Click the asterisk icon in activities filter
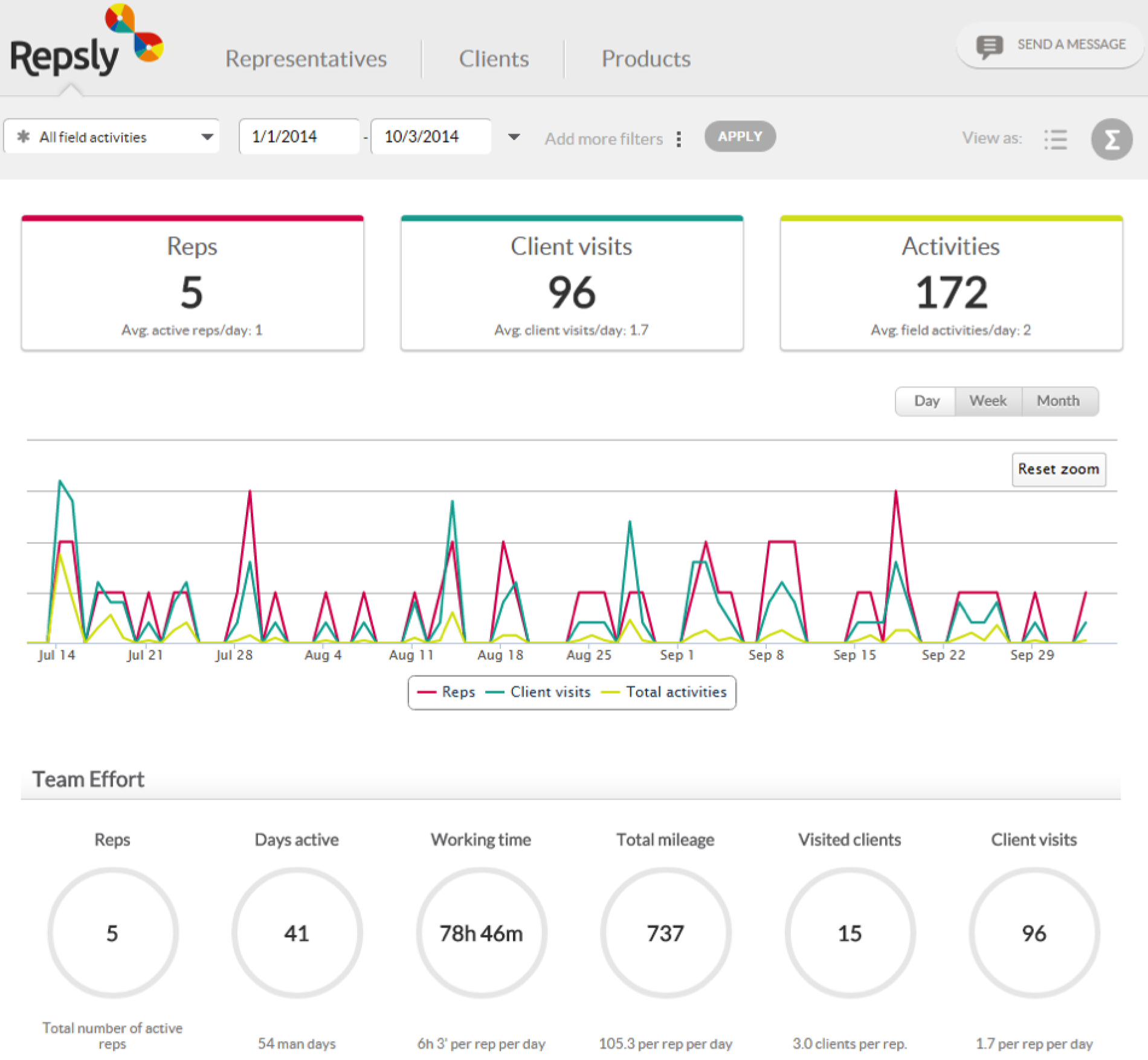Viewport: 1148px width, 1060px height. pos(24,137)
